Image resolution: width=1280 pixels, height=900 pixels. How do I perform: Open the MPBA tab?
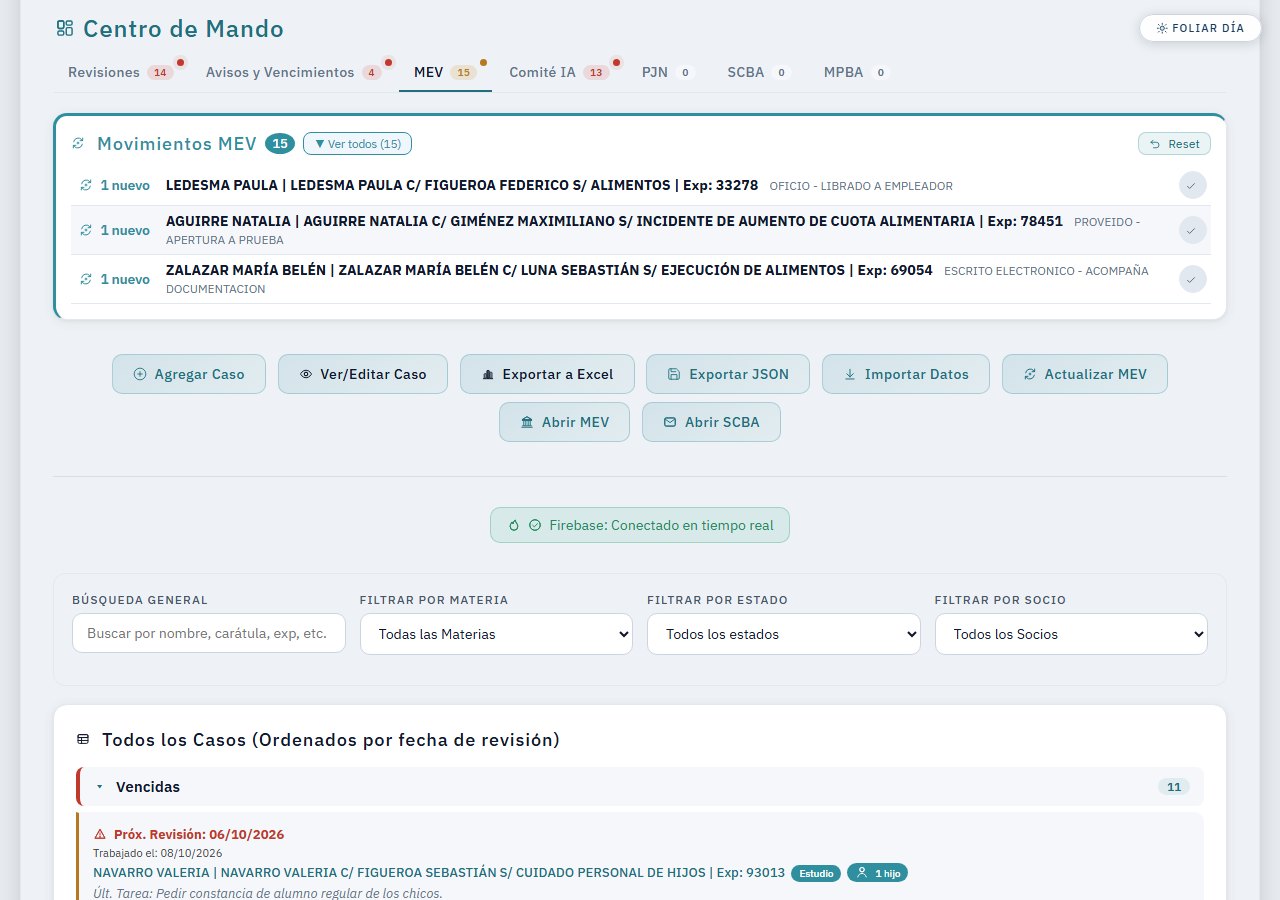pos(855,72)
